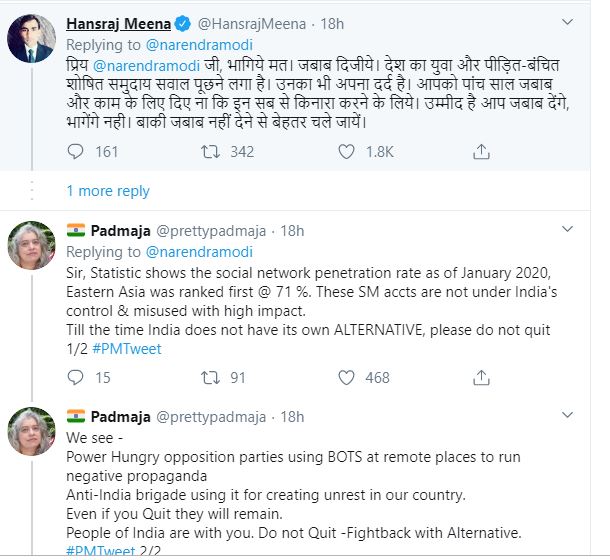Image resolution: width=610 pixels, height=560 pixels.
Task: Open @prettypadmaja handle on second Padmaja tweet
Action: 213,416
